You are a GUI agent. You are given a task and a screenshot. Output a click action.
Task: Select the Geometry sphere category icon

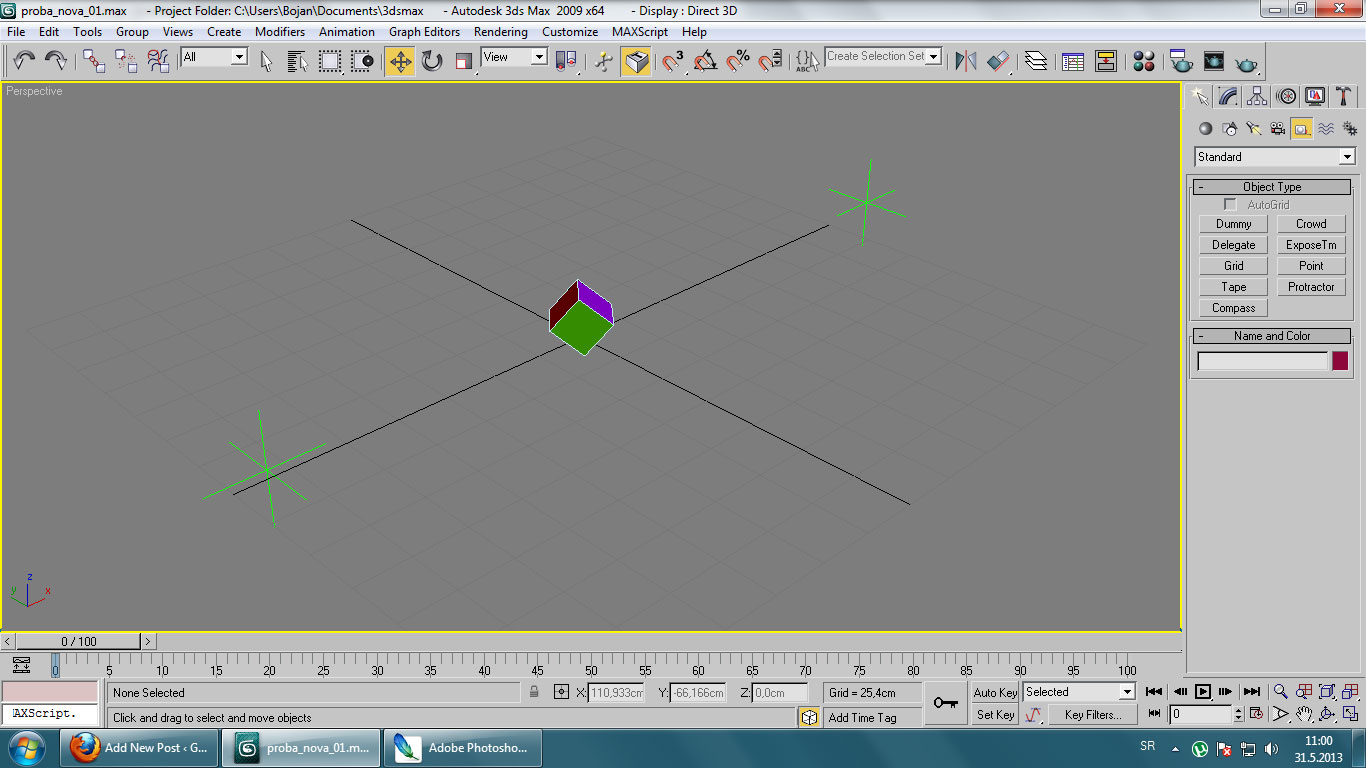click(1205, 128)
